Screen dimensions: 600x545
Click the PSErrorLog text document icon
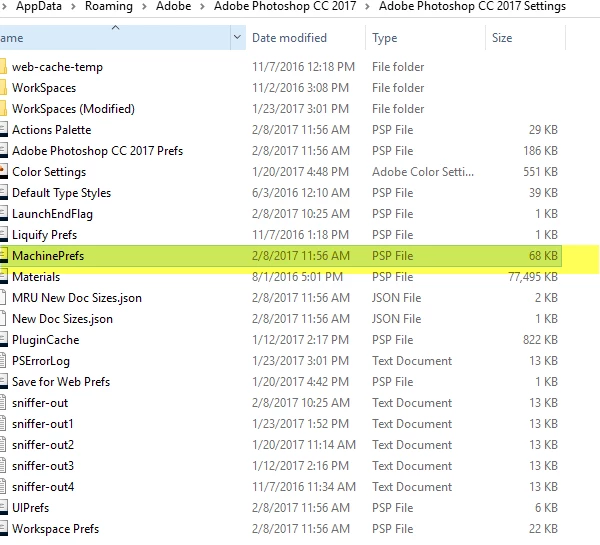coord(3,361)
